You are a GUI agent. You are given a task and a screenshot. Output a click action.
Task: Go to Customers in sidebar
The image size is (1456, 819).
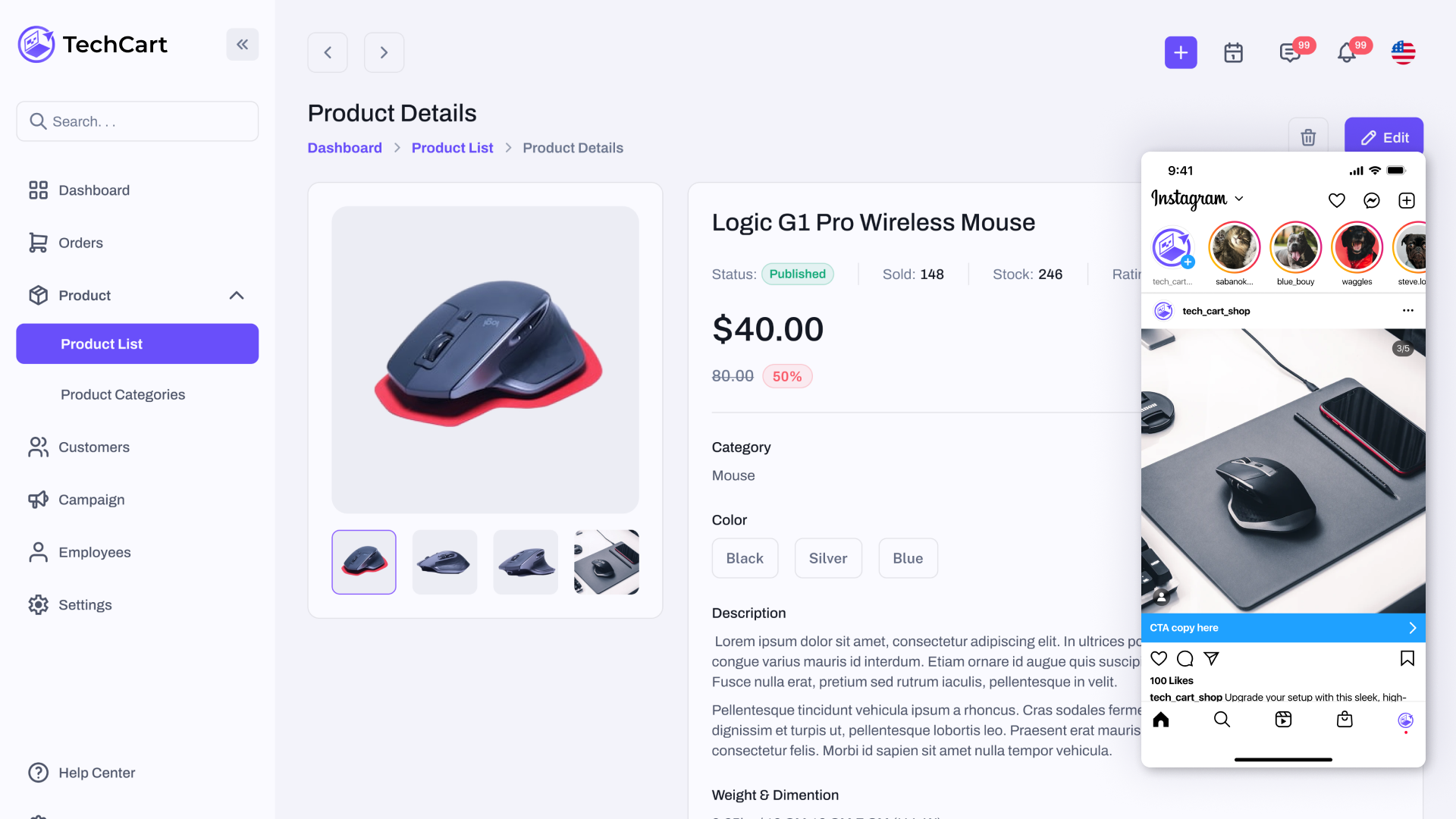pos(94,447)
